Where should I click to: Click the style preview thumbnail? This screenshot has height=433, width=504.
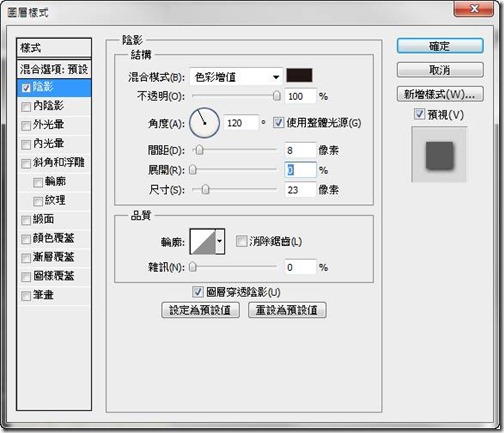pos(439,154)
